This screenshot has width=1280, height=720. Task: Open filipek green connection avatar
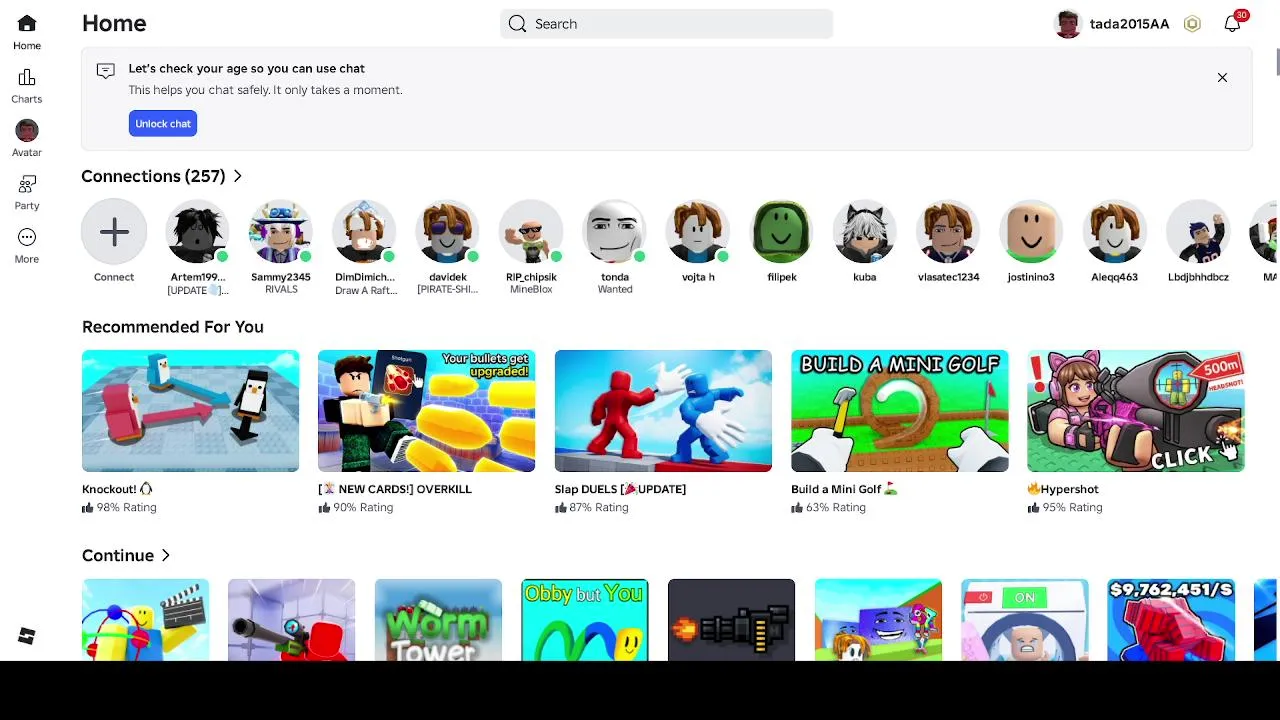(782, 232)
